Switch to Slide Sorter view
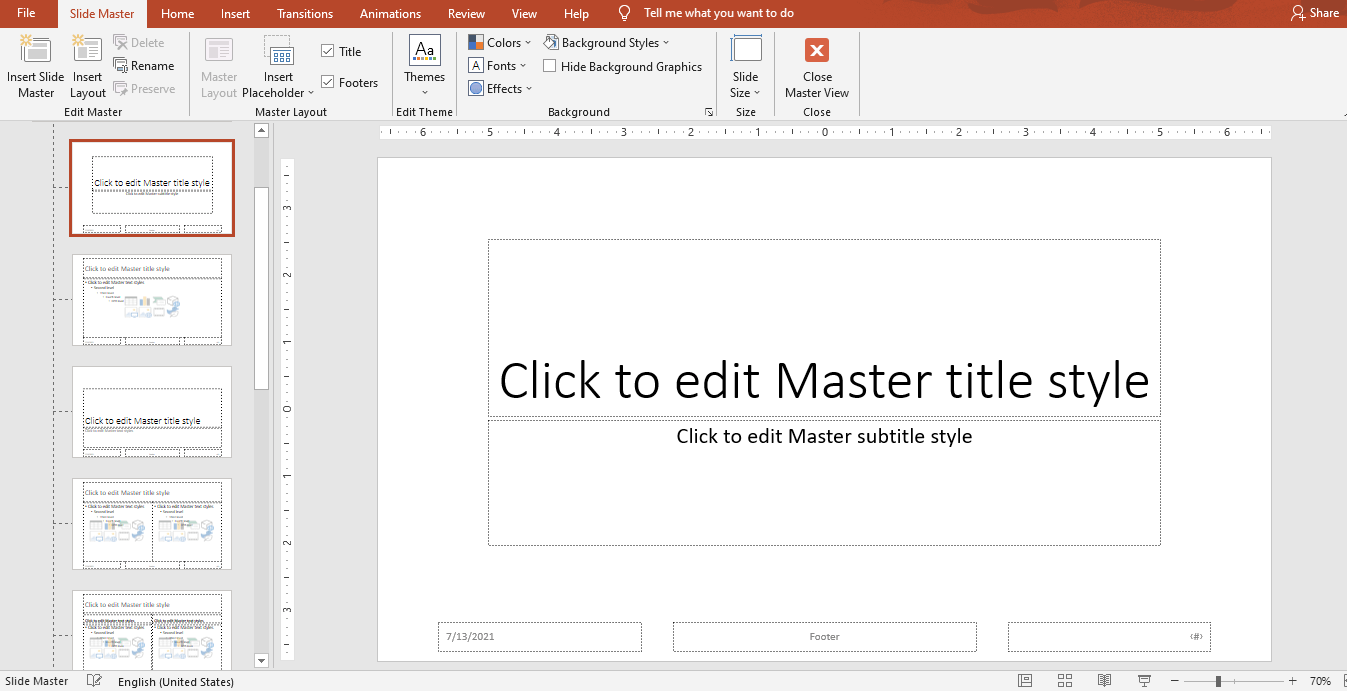Screen dimensions: 1347x691 tap(1065, 681)
